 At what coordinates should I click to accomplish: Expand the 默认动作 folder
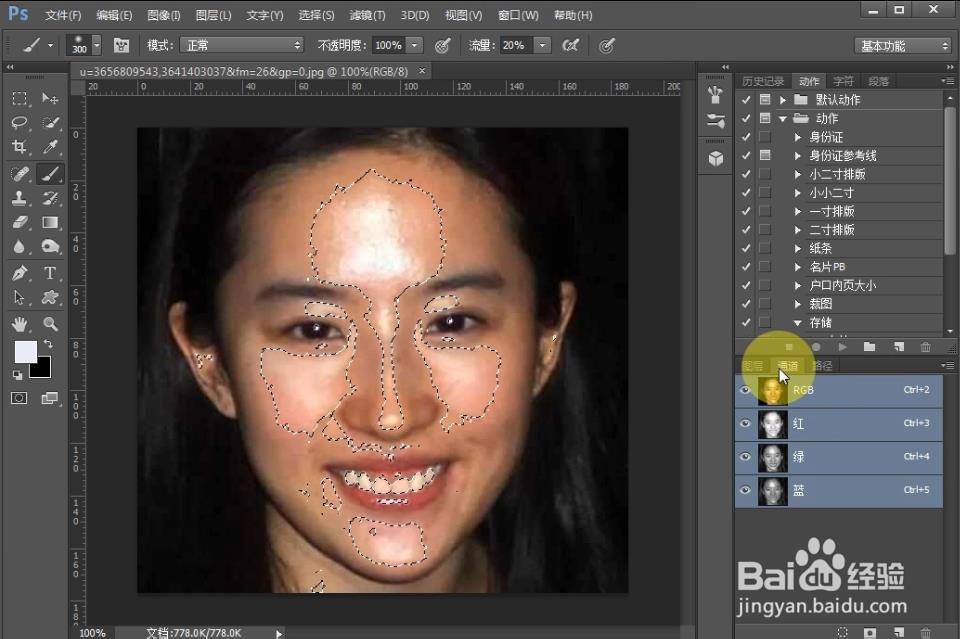(783, 100)
